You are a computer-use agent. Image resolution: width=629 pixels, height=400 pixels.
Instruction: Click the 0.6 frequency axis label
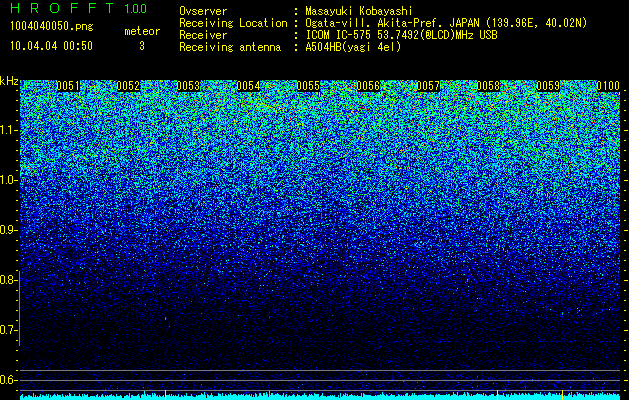tap(9, 380)
